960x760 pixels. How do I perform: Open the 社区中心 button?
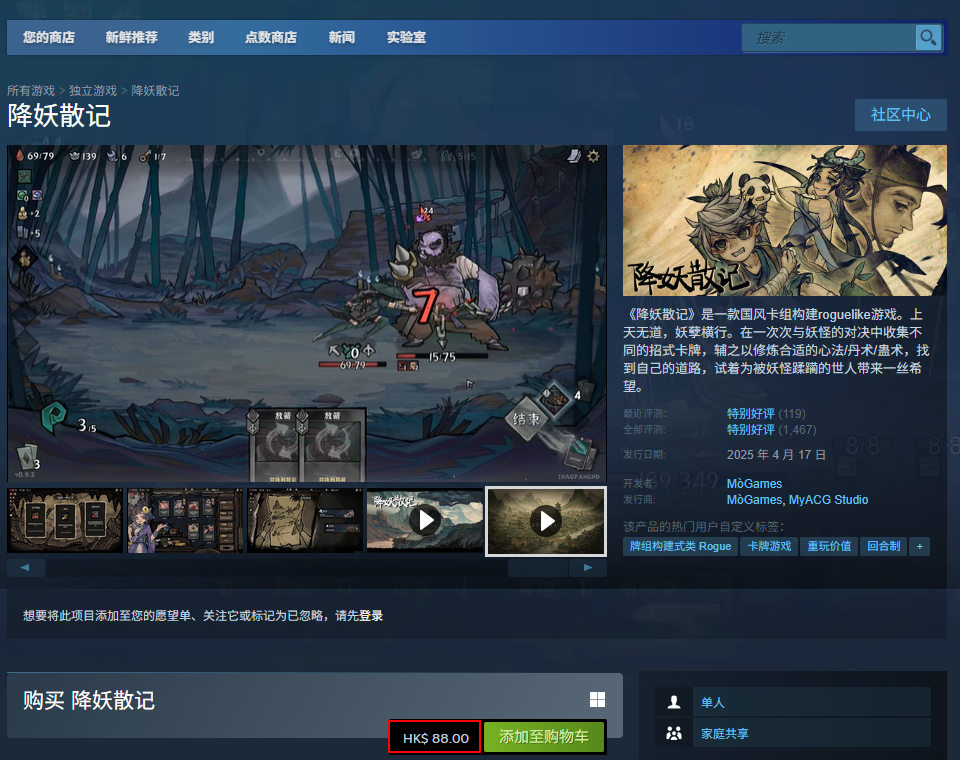click(x=900, y=114)
